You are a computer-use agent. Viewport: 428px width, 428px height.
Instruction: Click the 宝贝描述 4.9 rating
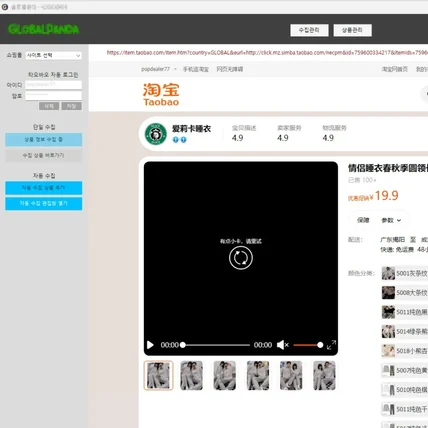tap(244, 133)
